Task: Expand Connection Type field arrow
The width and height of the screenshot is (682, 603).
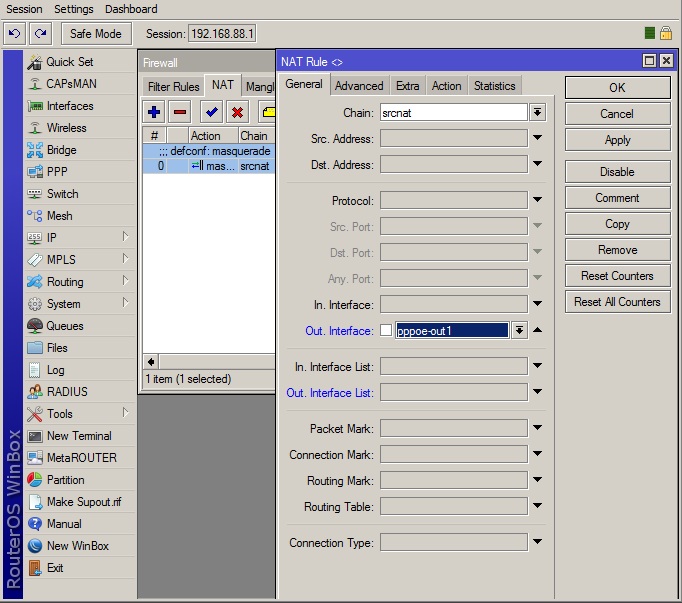Action: 537,542
